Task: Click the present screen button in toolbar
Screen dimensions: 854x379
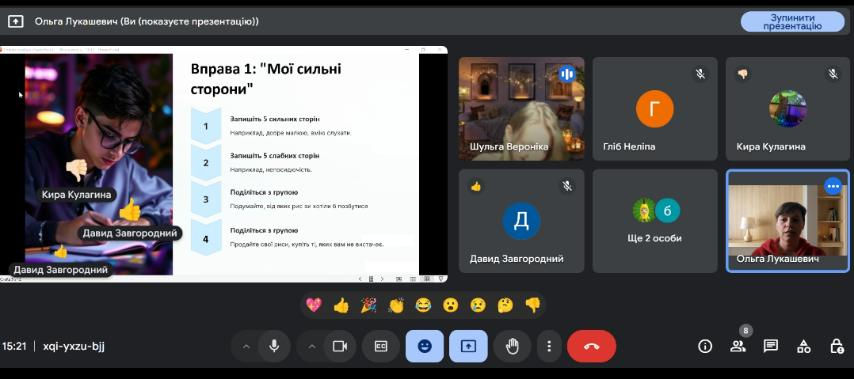Action: [468, 346]
